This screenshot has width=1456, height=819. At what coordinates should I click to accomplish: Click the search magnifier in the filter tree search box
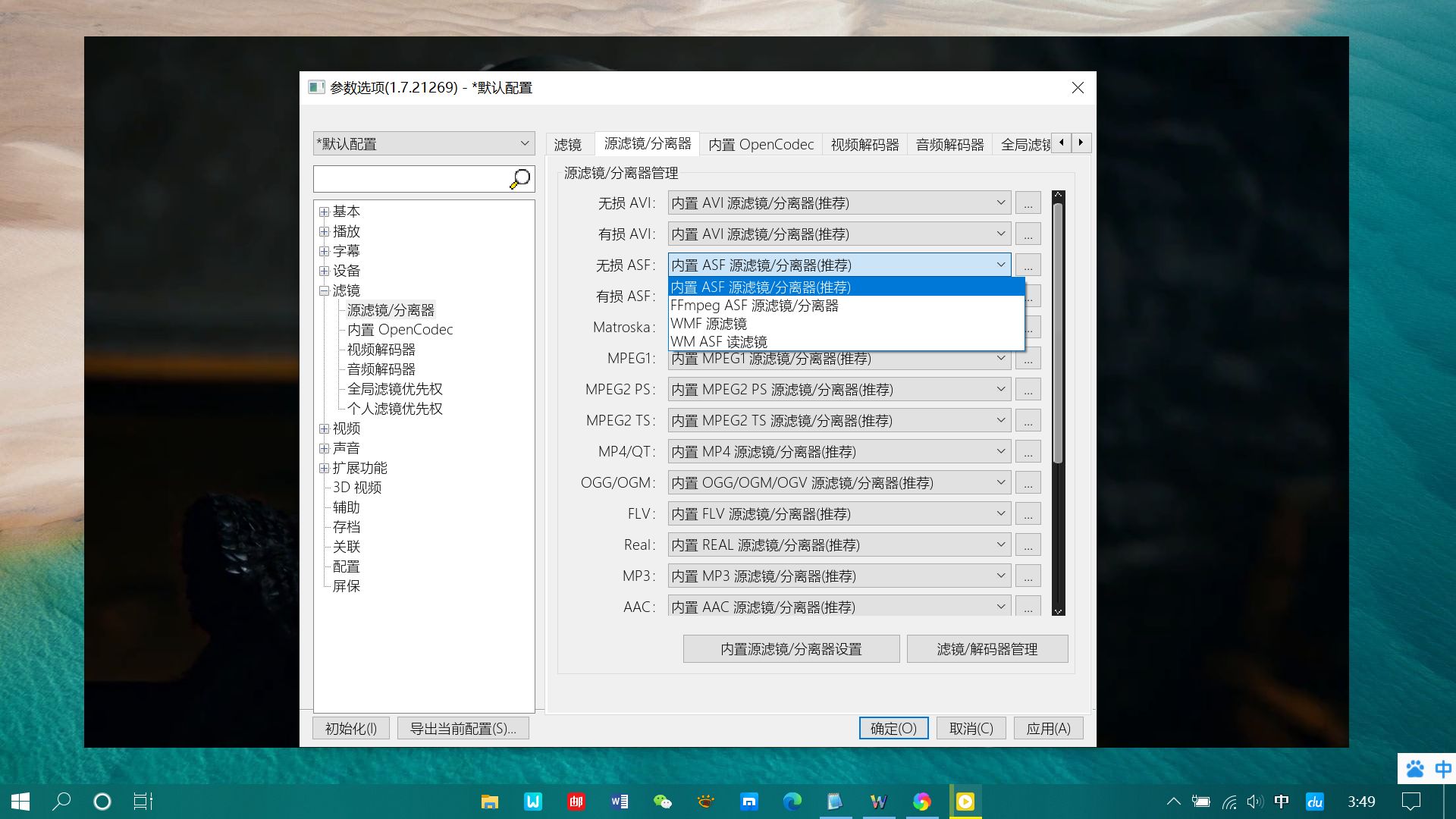(x=520, y=179)
